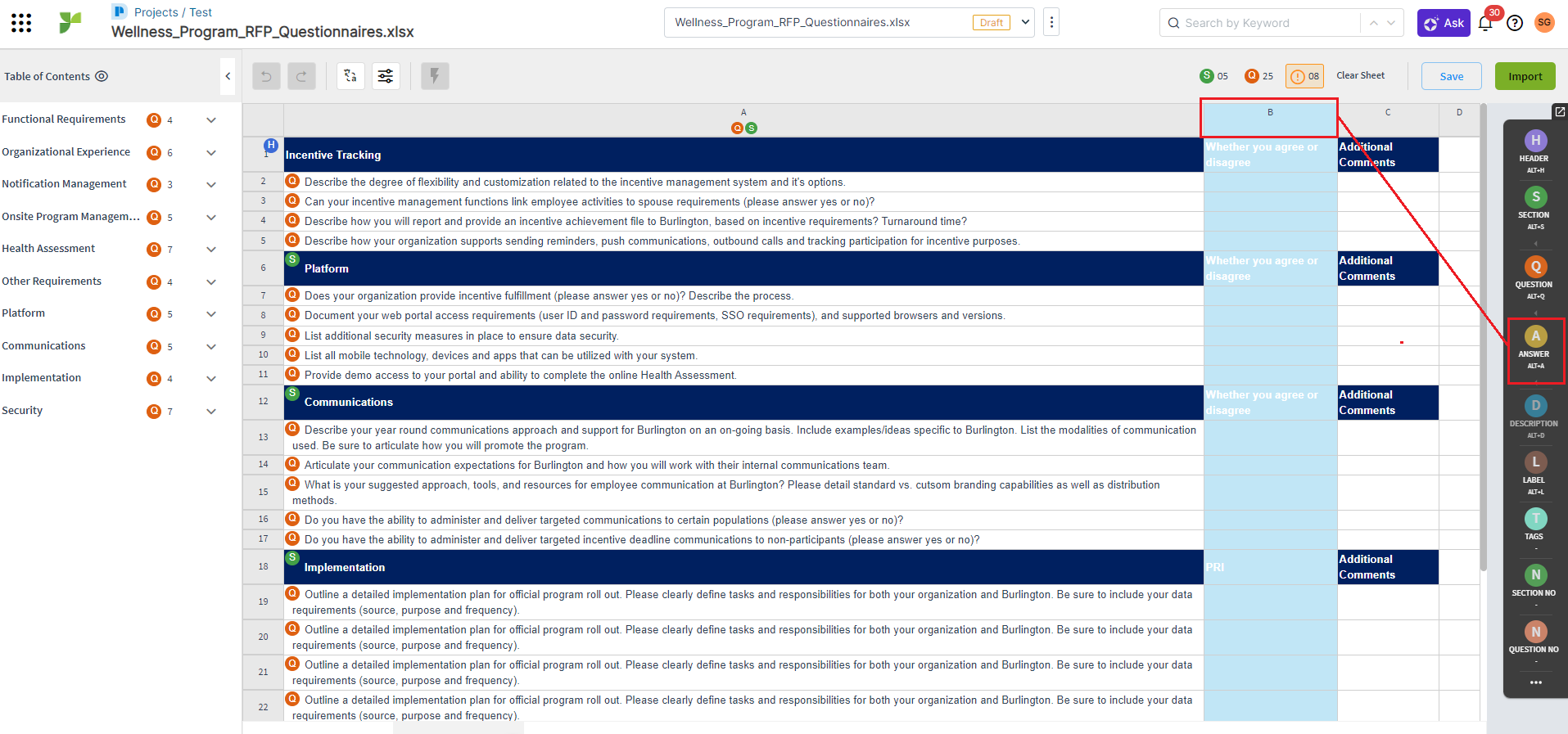Select the Label tag tool
Screen dimensions: 1568x734
click(x=1535, y=473)
